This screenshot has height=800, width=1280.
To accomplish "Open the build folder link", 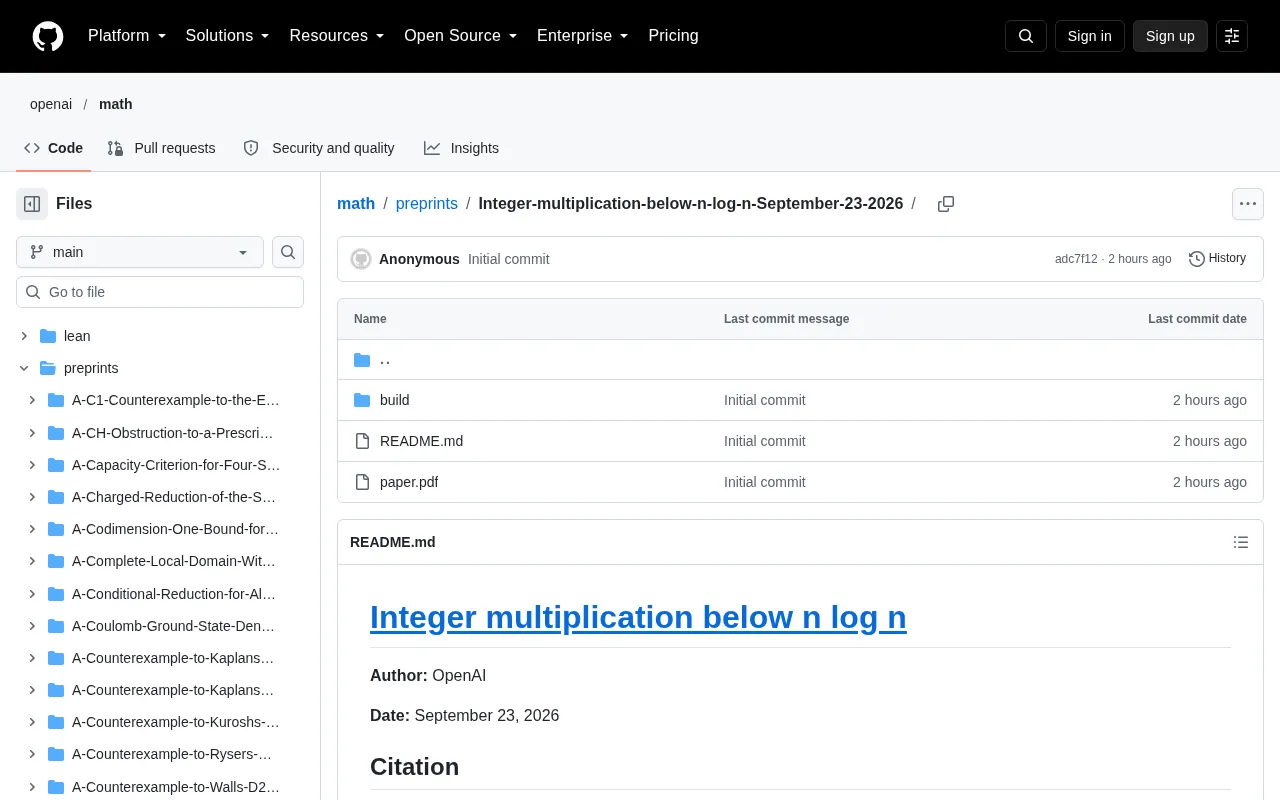I will tap(395, 400).
